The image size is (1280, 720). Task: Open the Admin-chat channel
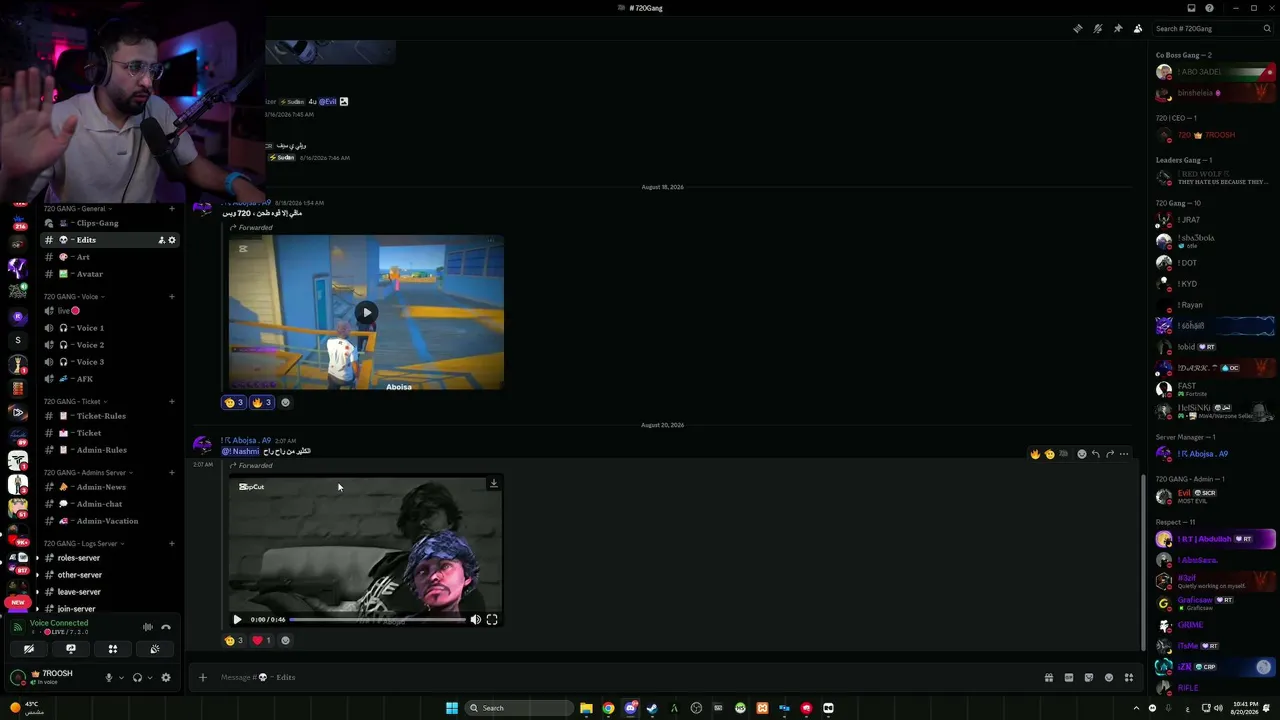[x=110, y=504]
